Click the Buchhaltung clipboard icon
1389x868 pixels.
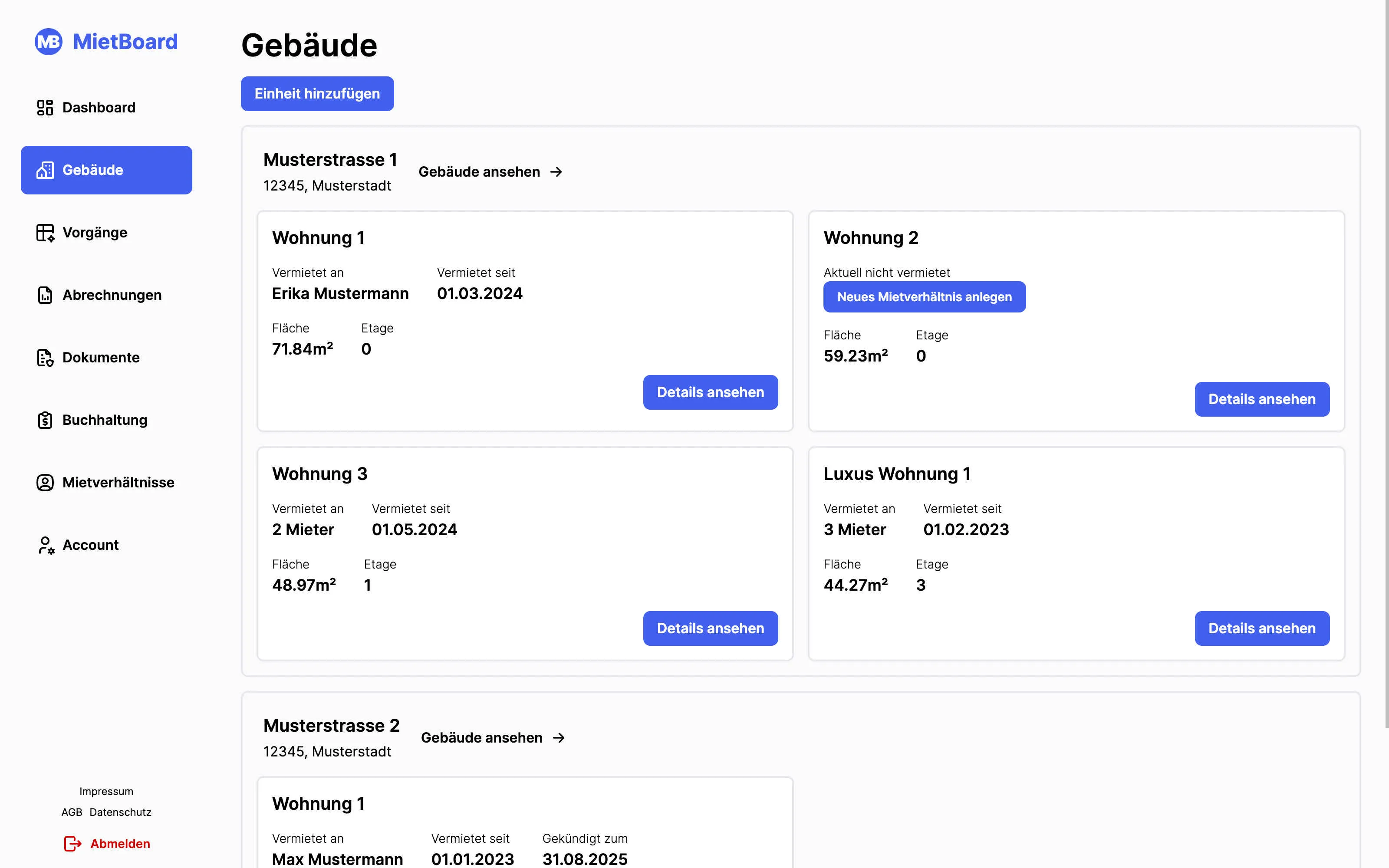45,420
